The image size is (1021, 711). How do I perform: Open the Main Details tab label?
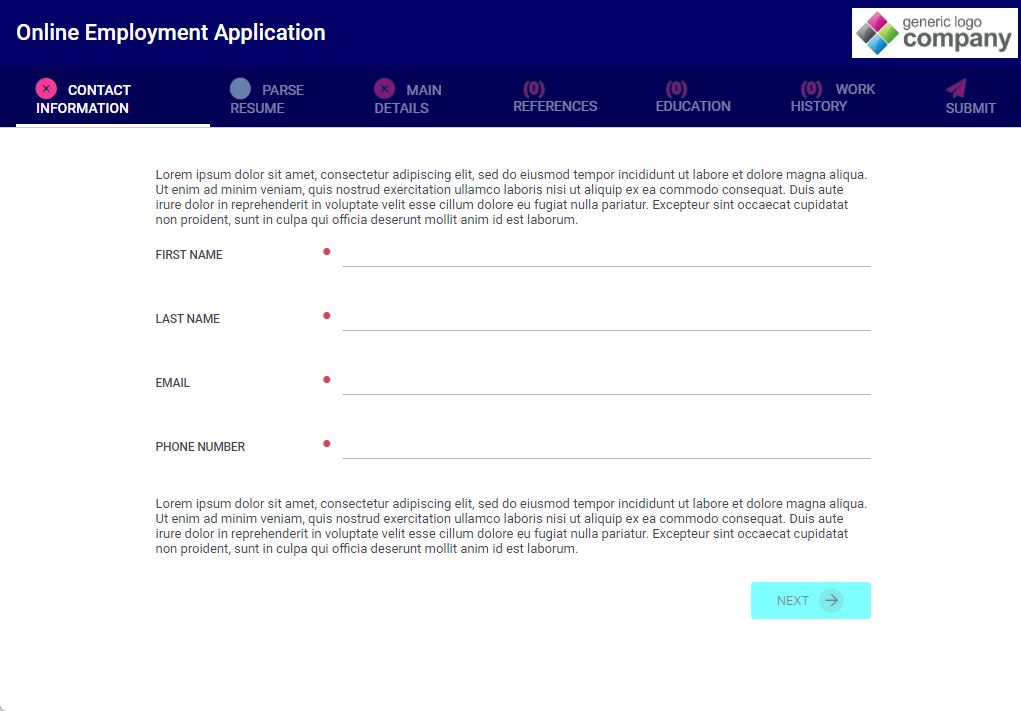pyautogui.click(x=410, y=98)
